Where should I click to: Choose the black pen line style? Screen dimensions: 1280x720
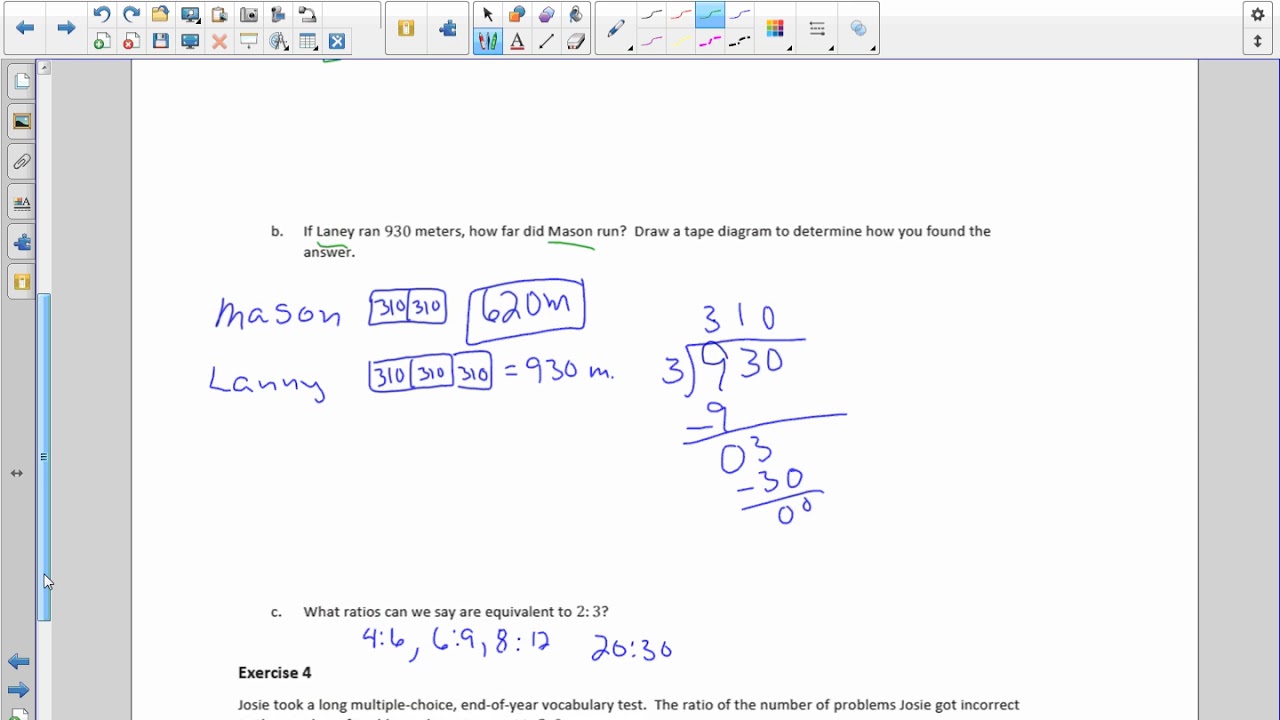pos(652,14)
